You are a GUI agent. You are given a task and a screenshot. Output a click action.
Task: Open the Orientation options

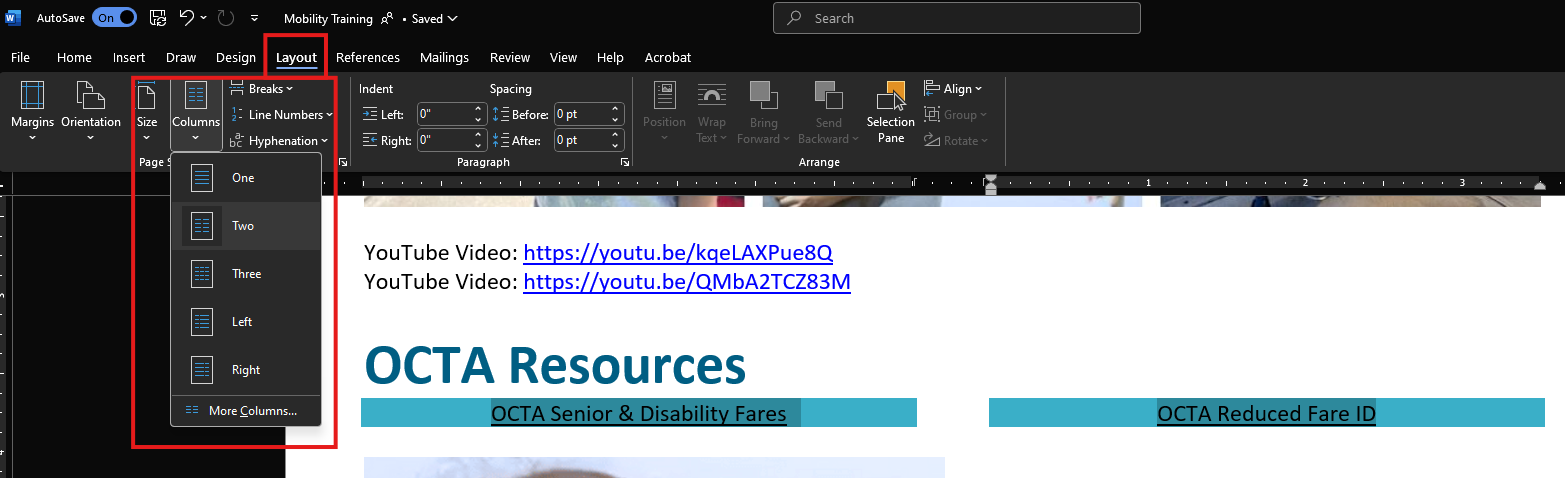[x=91, y=112]
